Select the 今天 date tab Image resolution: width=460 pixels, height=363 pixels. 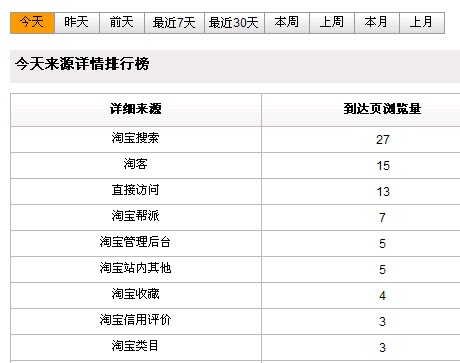pos(32,23)
